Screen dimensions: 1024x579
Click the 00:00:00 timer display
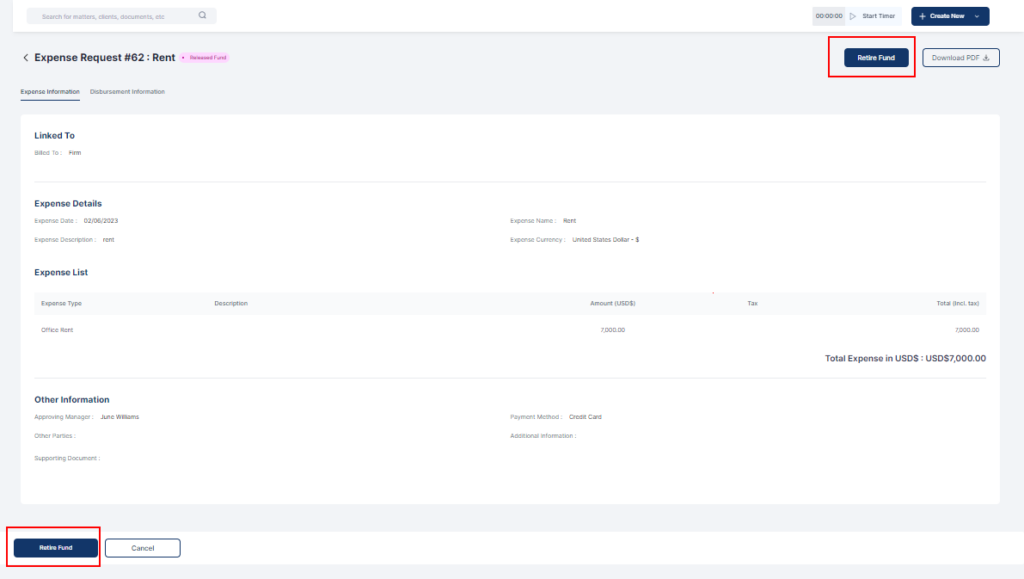tap(829, 16)
